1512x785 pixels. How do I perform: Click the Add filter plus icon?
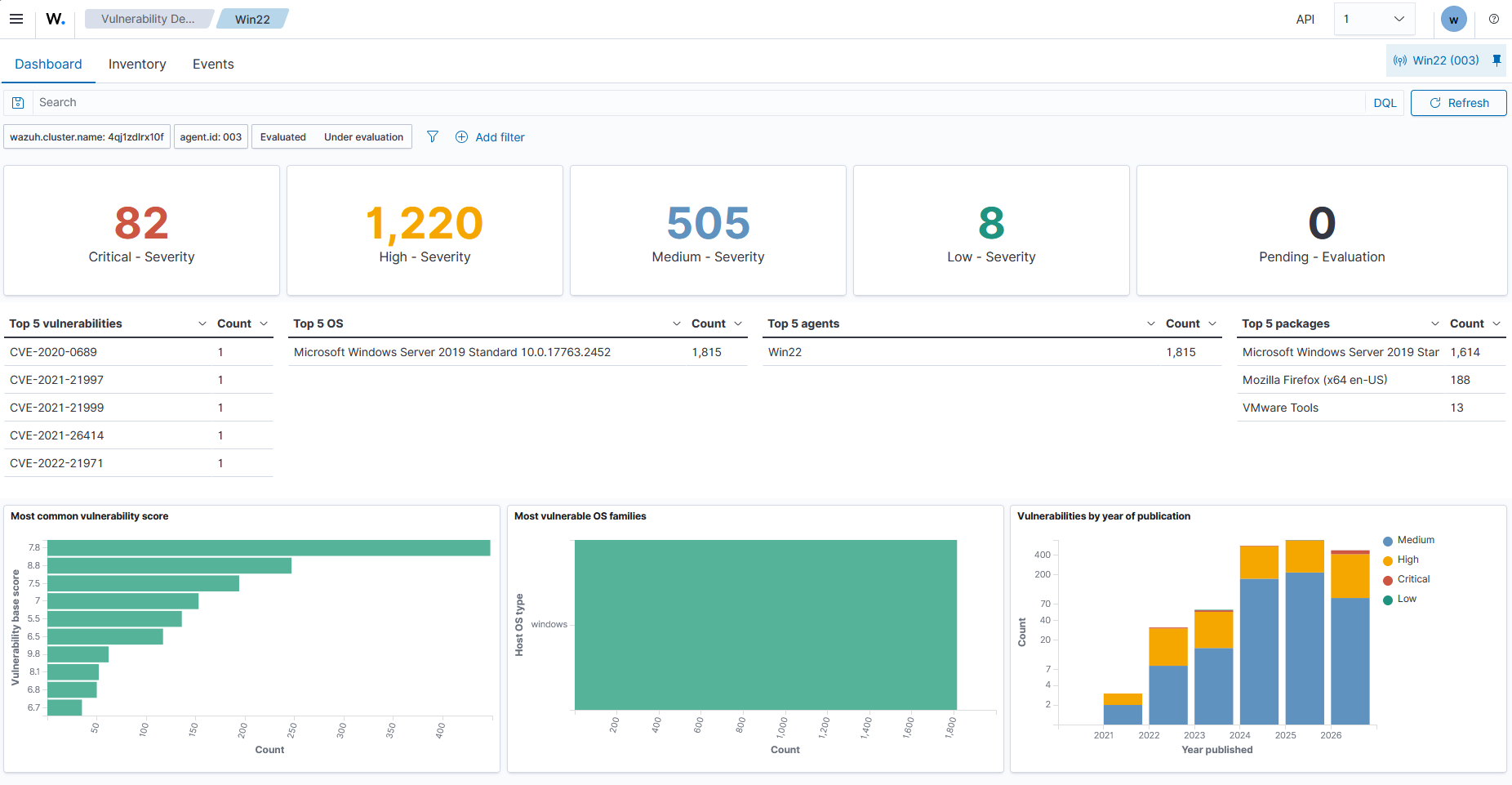(x=461, y=137)
